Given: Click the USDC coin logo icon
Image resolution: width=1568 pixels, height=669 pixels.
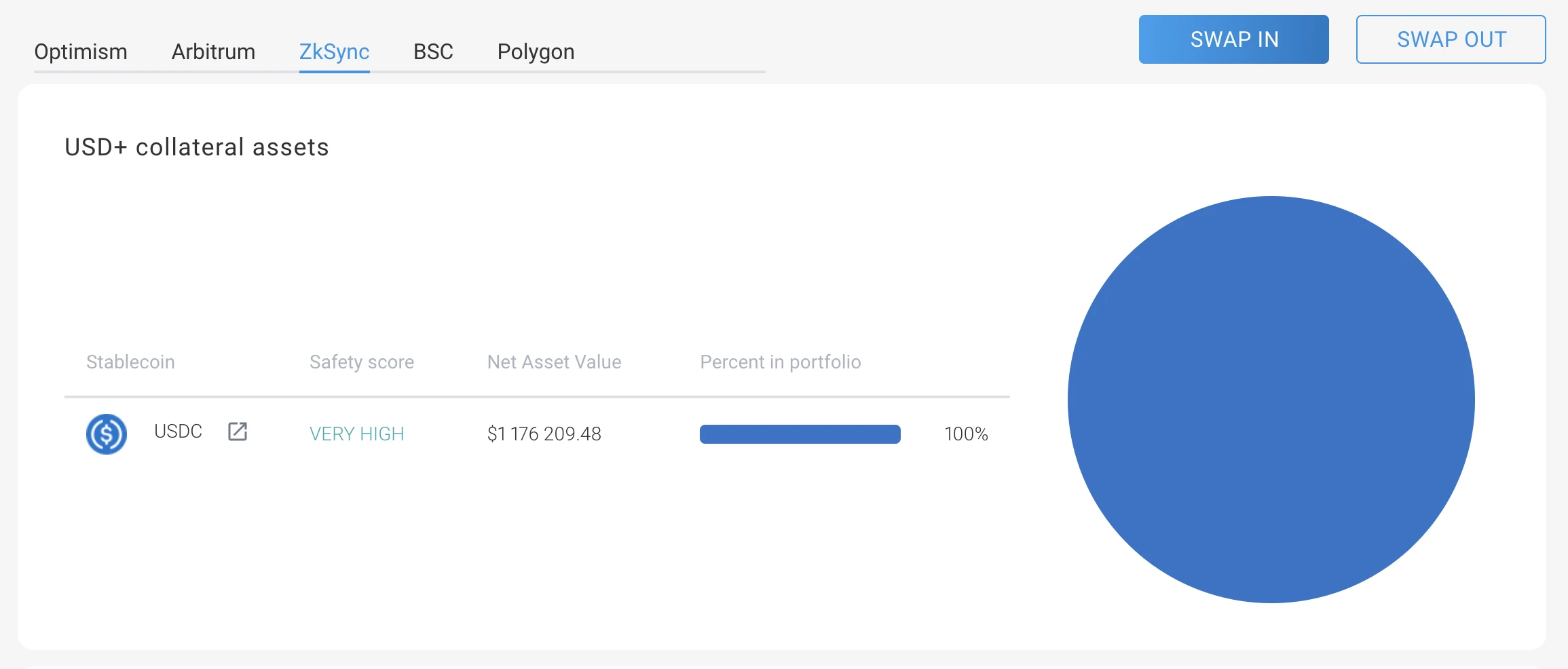Looking at the screenshot, I should 107,434.
